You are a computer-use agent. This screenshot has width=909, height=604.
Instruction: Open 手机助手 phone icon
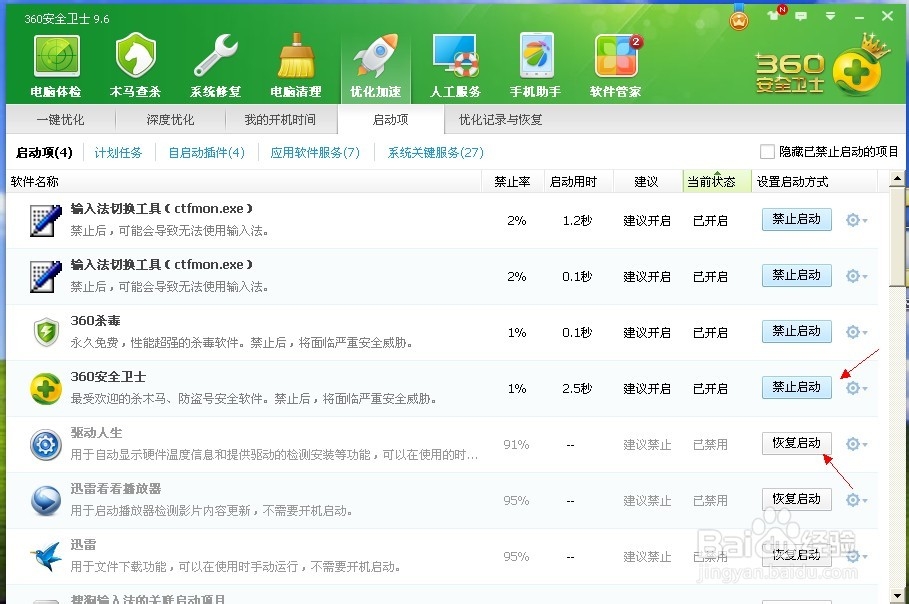[x=536, y=56]
